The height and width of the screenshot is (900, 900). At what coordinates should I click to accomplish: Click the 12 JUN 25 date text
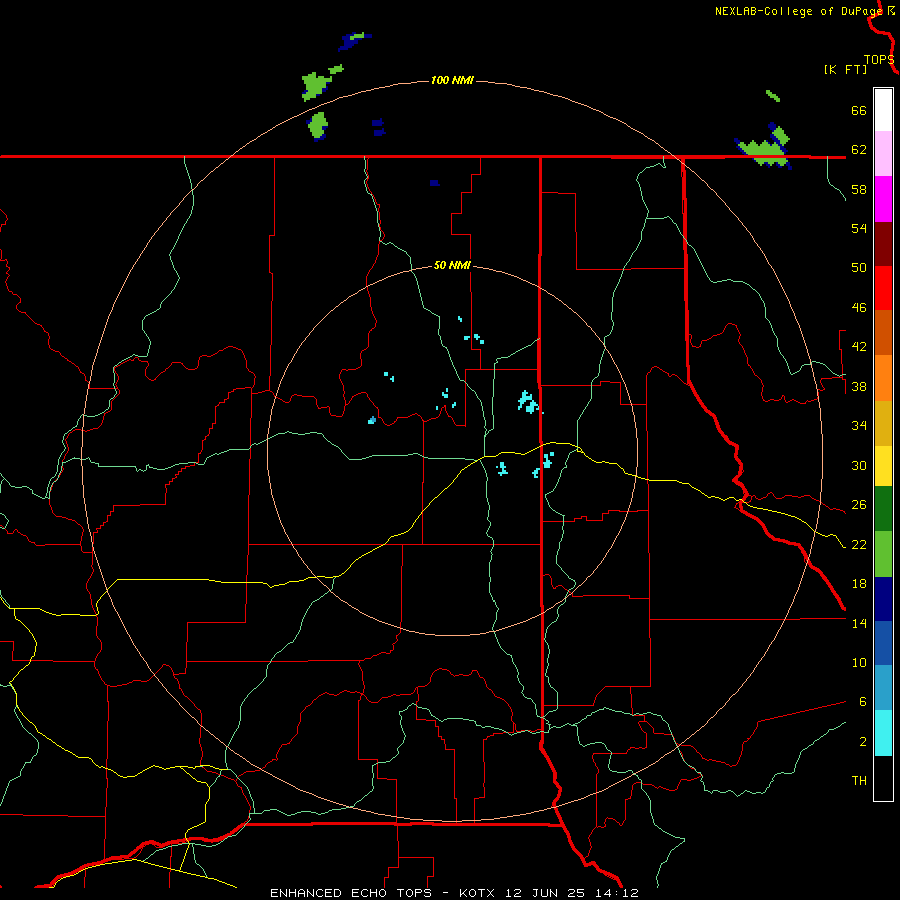tap(545, 893)
